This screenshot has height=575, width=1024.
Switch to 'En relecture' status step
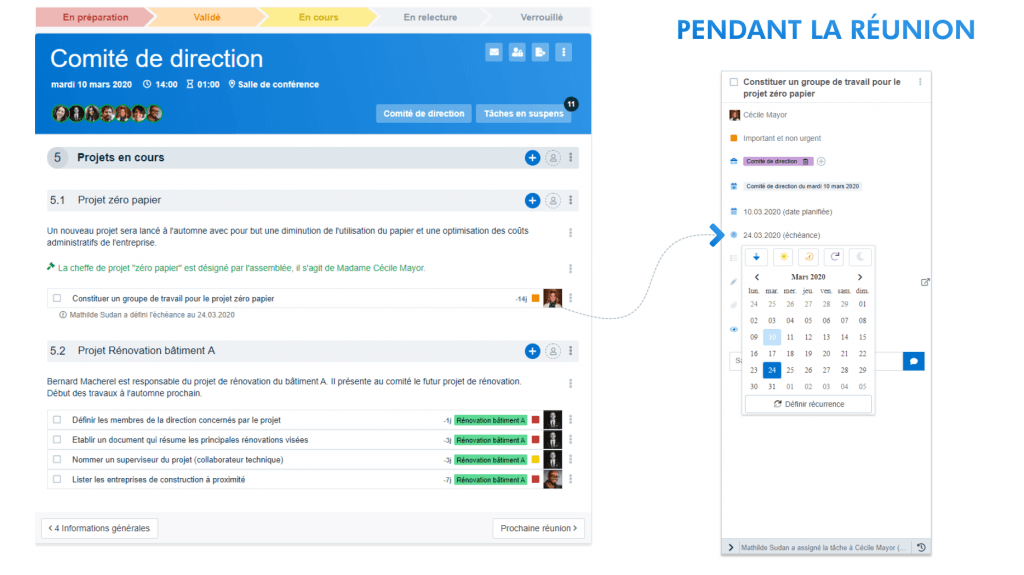(x=430, y=17)
